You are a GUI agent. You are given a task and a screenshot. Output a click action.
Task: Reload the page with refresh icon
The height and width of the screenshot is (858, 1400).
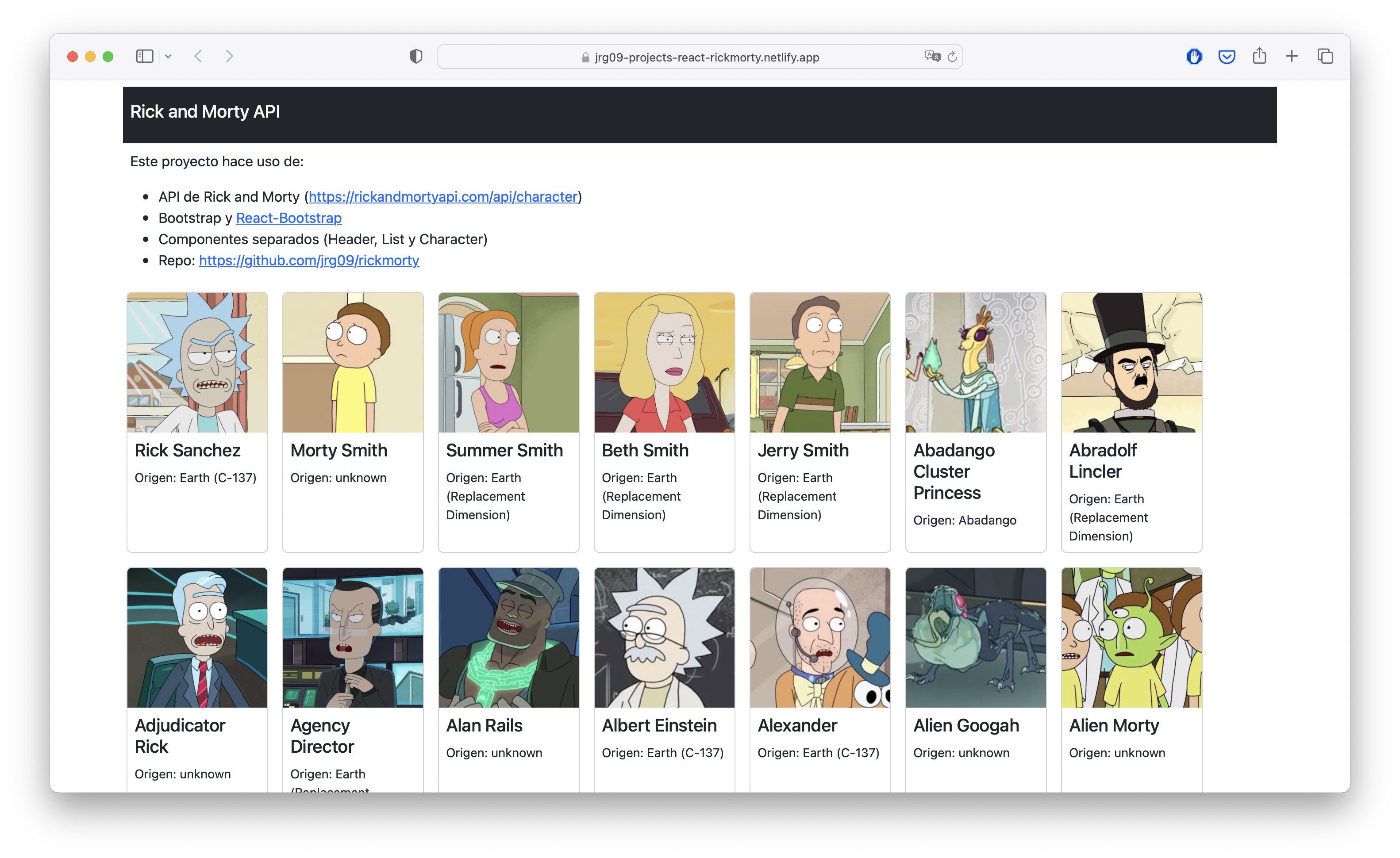pyautogui.click(x=952, y=57)
